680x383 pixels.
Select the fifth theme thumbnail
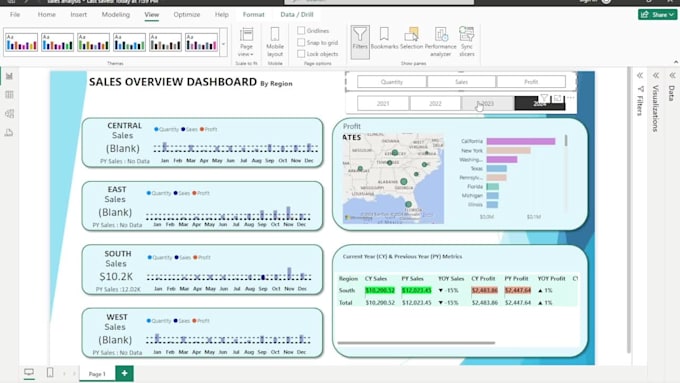point(165,43)
